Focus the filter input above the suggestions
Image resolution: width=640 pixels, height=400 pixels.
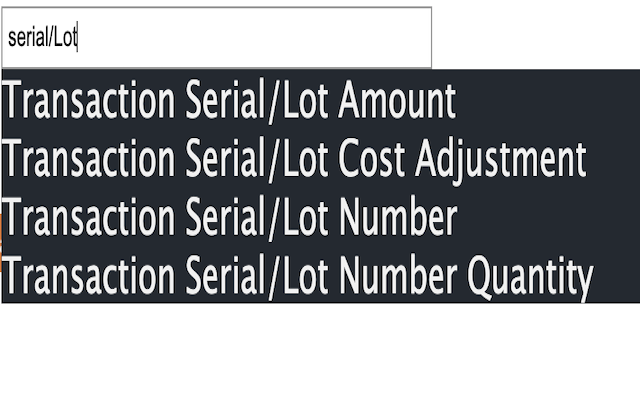(217, 38)
